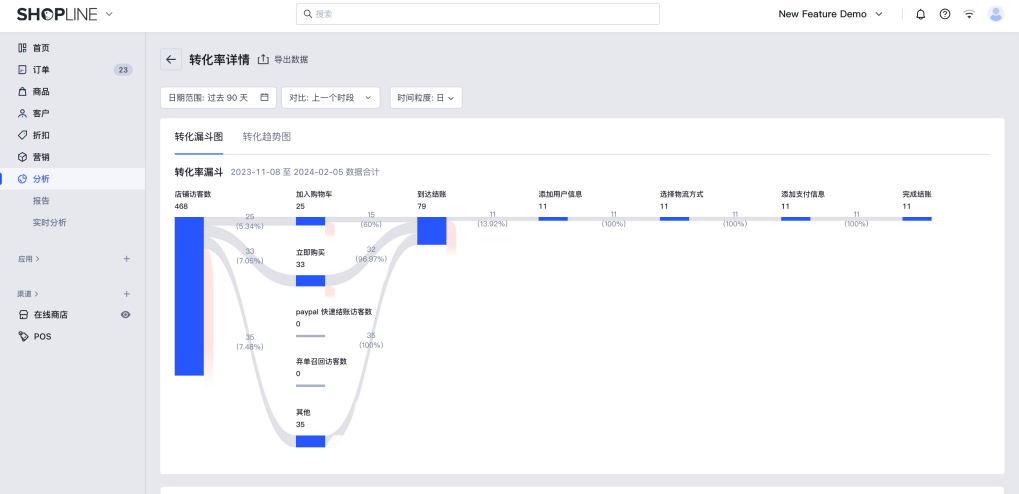This screenshot has height=494, width=1019.
Task: Switch to the 转化趋势图 tab
Action: pyautogui.click(x=266, y=136)
